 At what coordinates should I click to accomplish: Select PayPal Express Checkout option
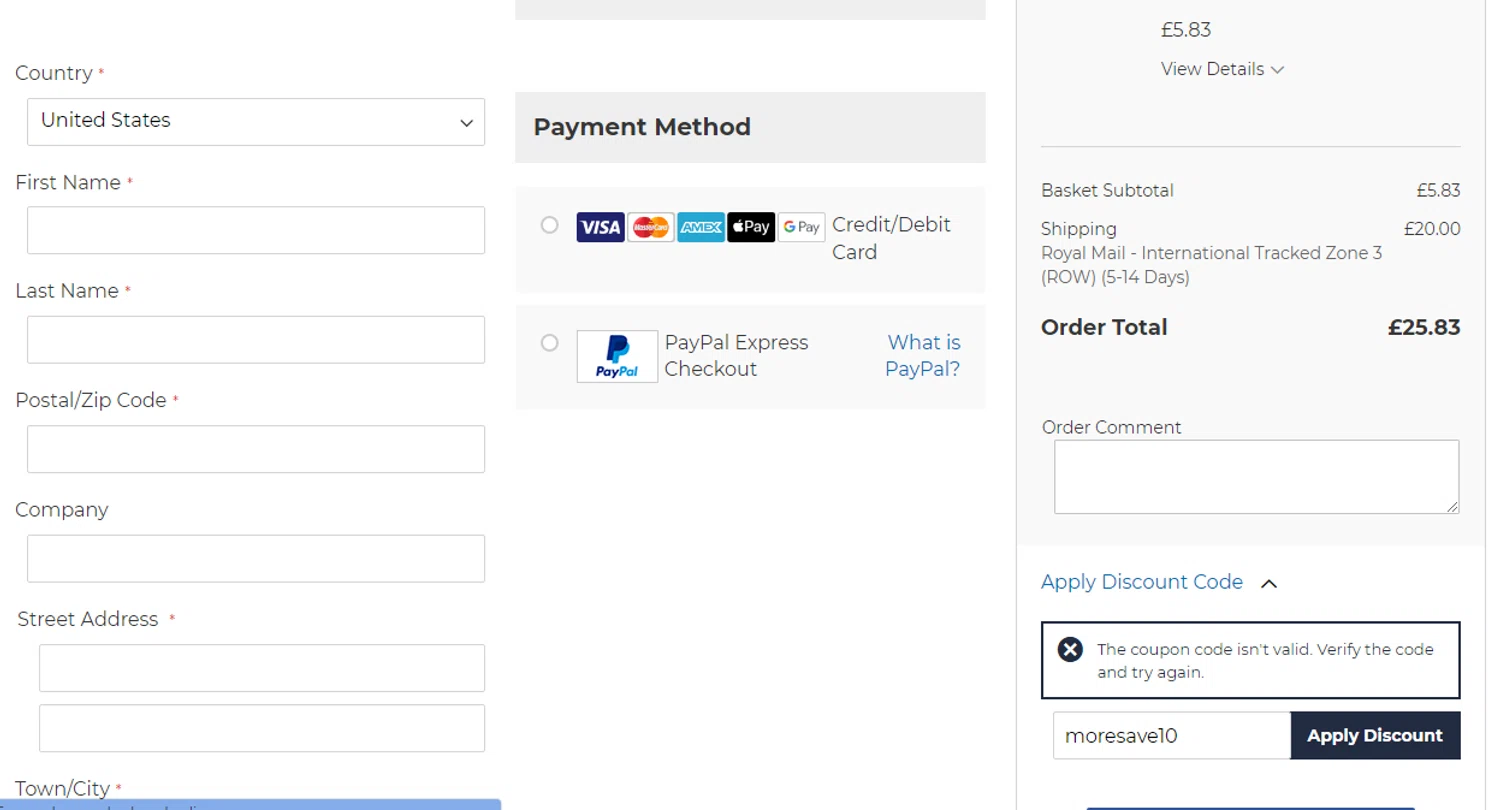pos(549,343)
